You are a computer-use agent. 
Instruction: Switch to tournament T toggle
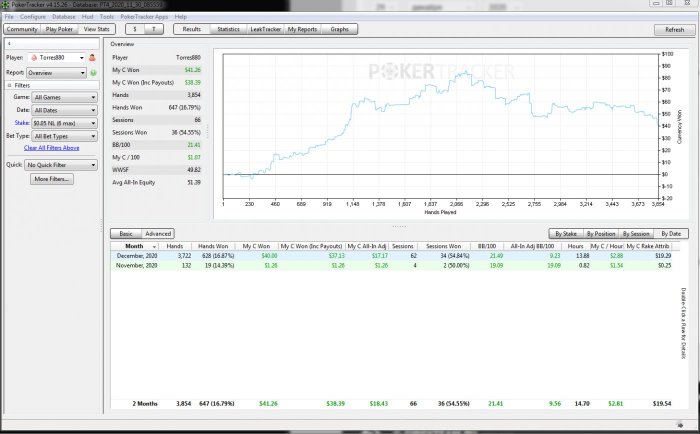154,30
